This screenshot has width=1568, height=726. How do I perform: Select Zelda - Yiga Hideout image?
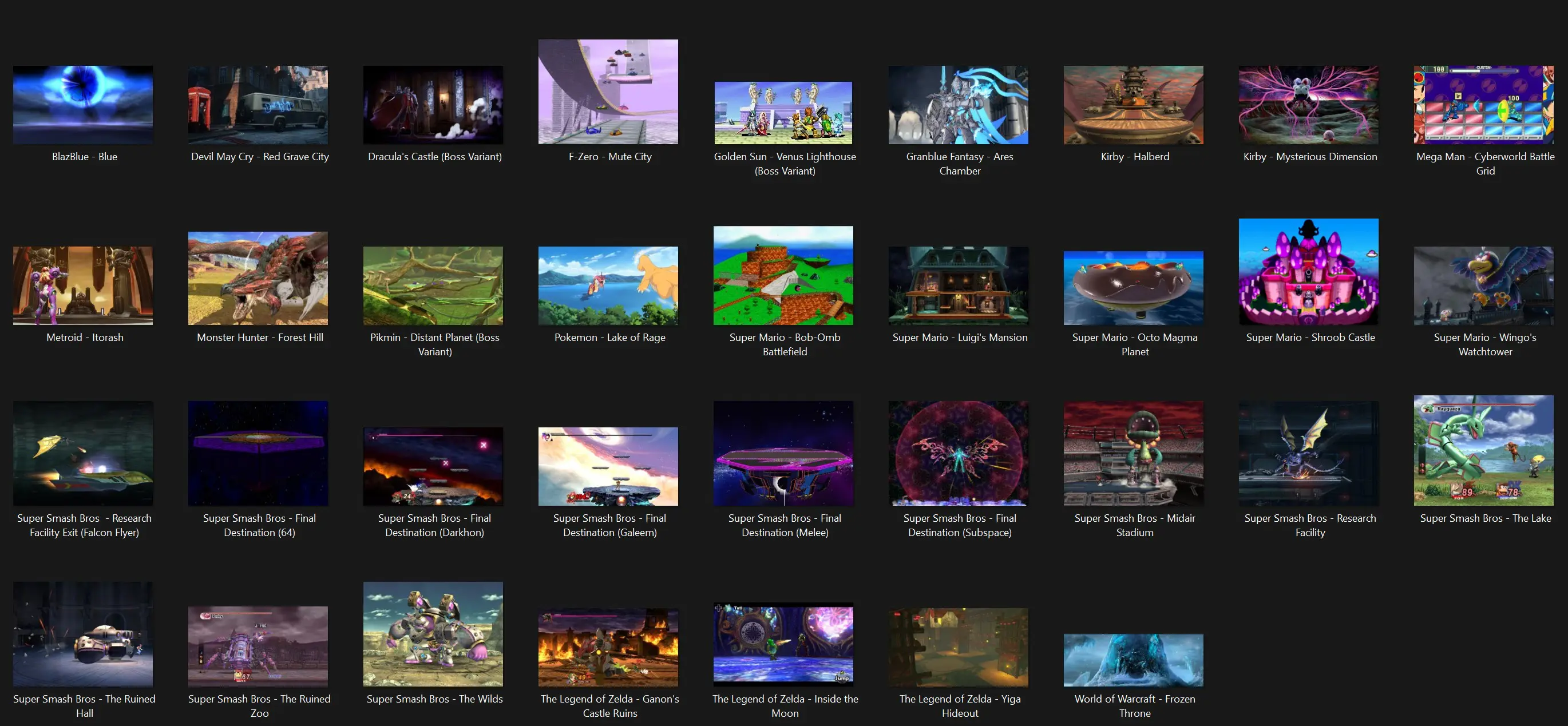(x=959, y=647)
